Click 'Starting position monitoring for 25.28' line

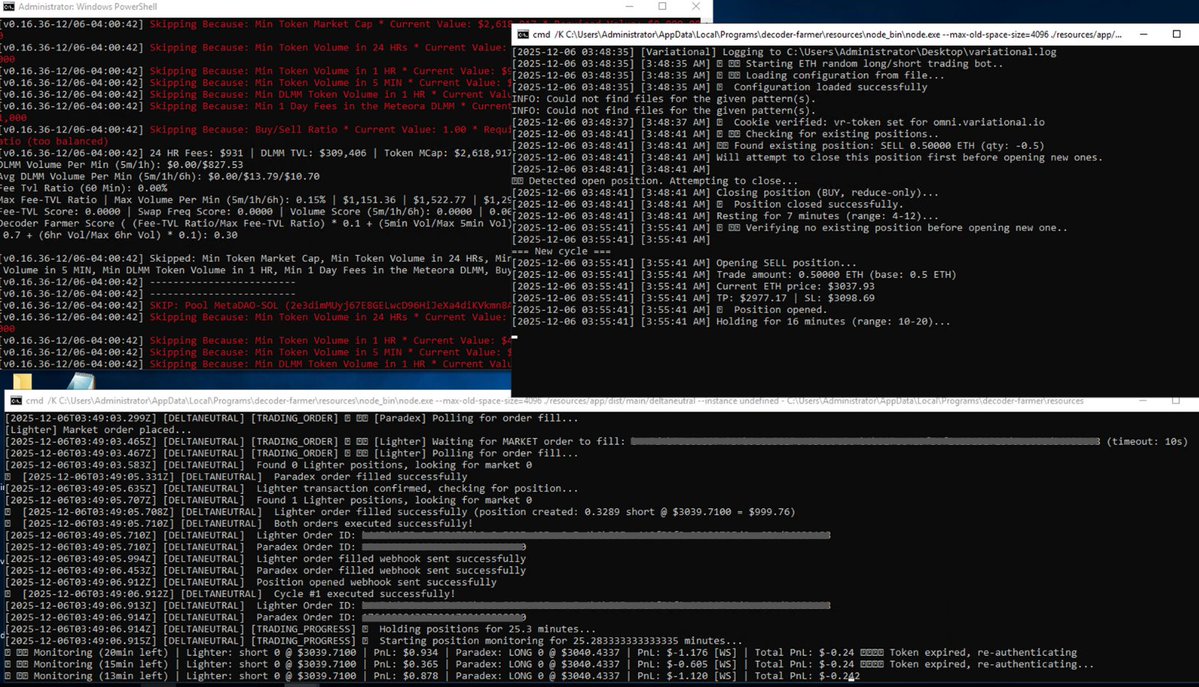tap(373, 640)
